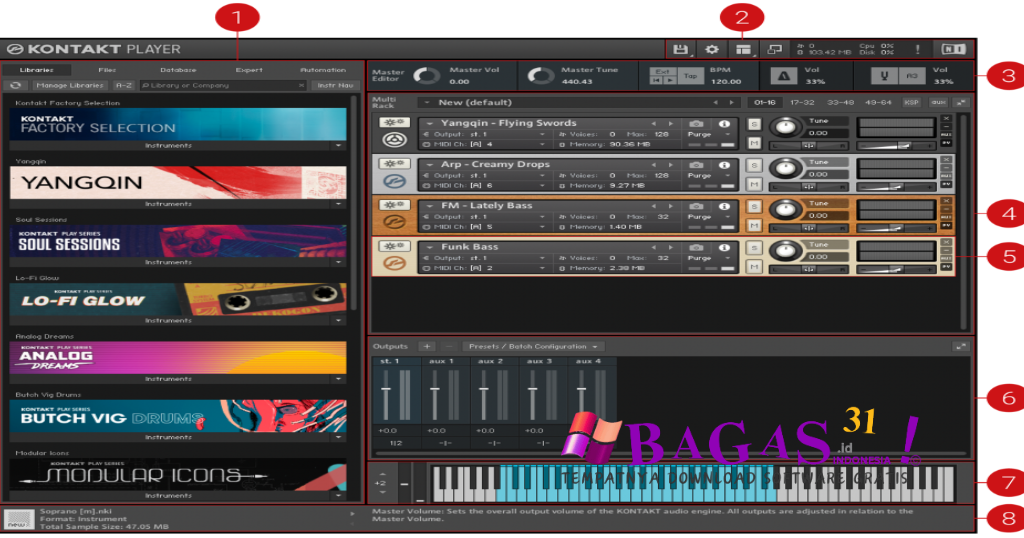The height and width of the screenshot is (538, 1024).
Task: Open the Funk Bass name dropdown
Action: tap(430, 247)
